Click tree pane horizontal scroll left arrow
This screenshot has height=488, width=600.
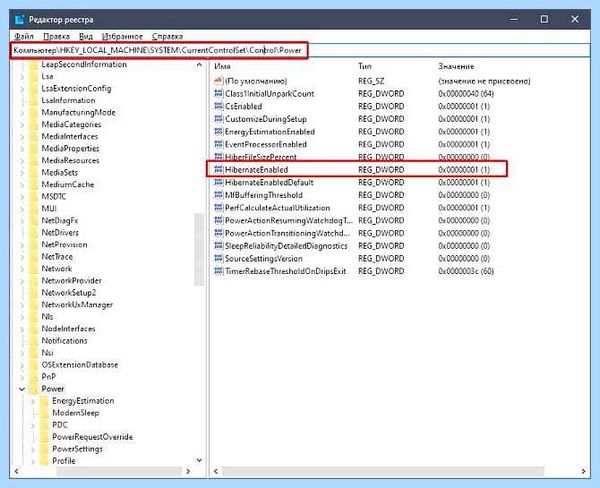coord(16,471)
